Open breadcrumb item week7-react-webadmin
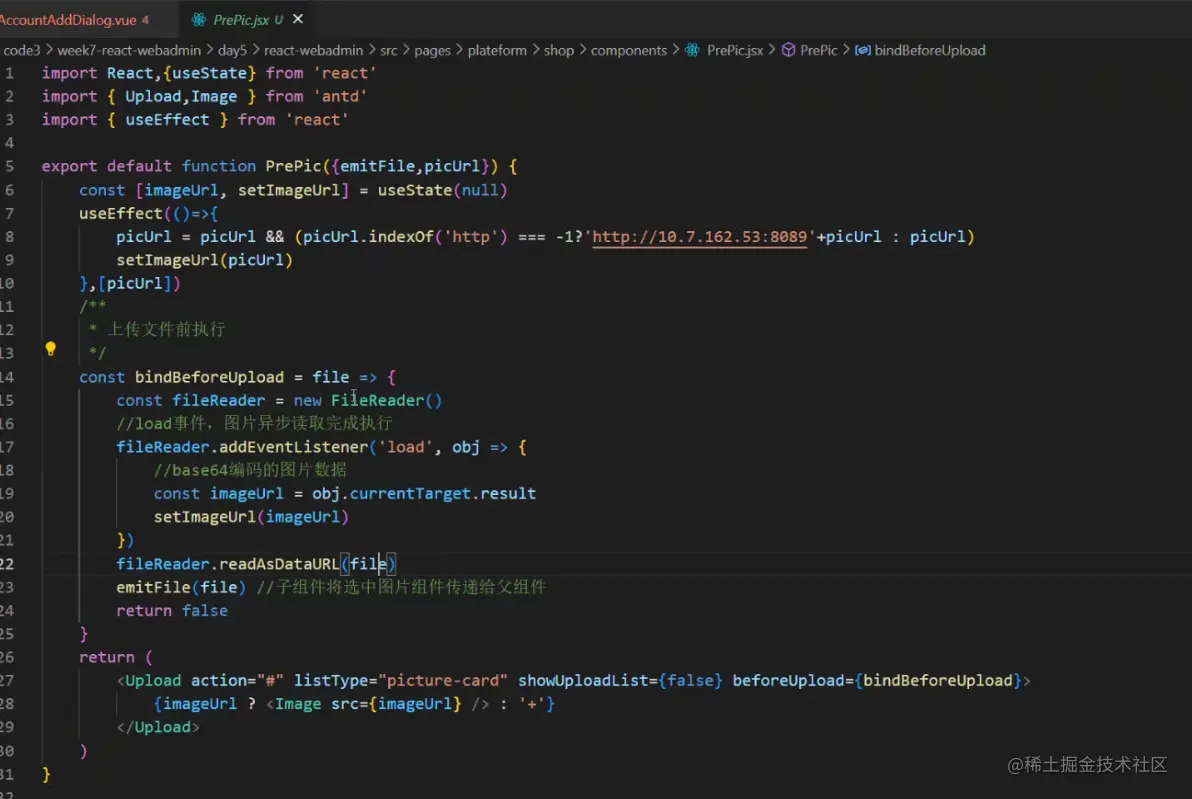Image resolution: width=1192 pixels, height=799 pixels. coord(129,50)
